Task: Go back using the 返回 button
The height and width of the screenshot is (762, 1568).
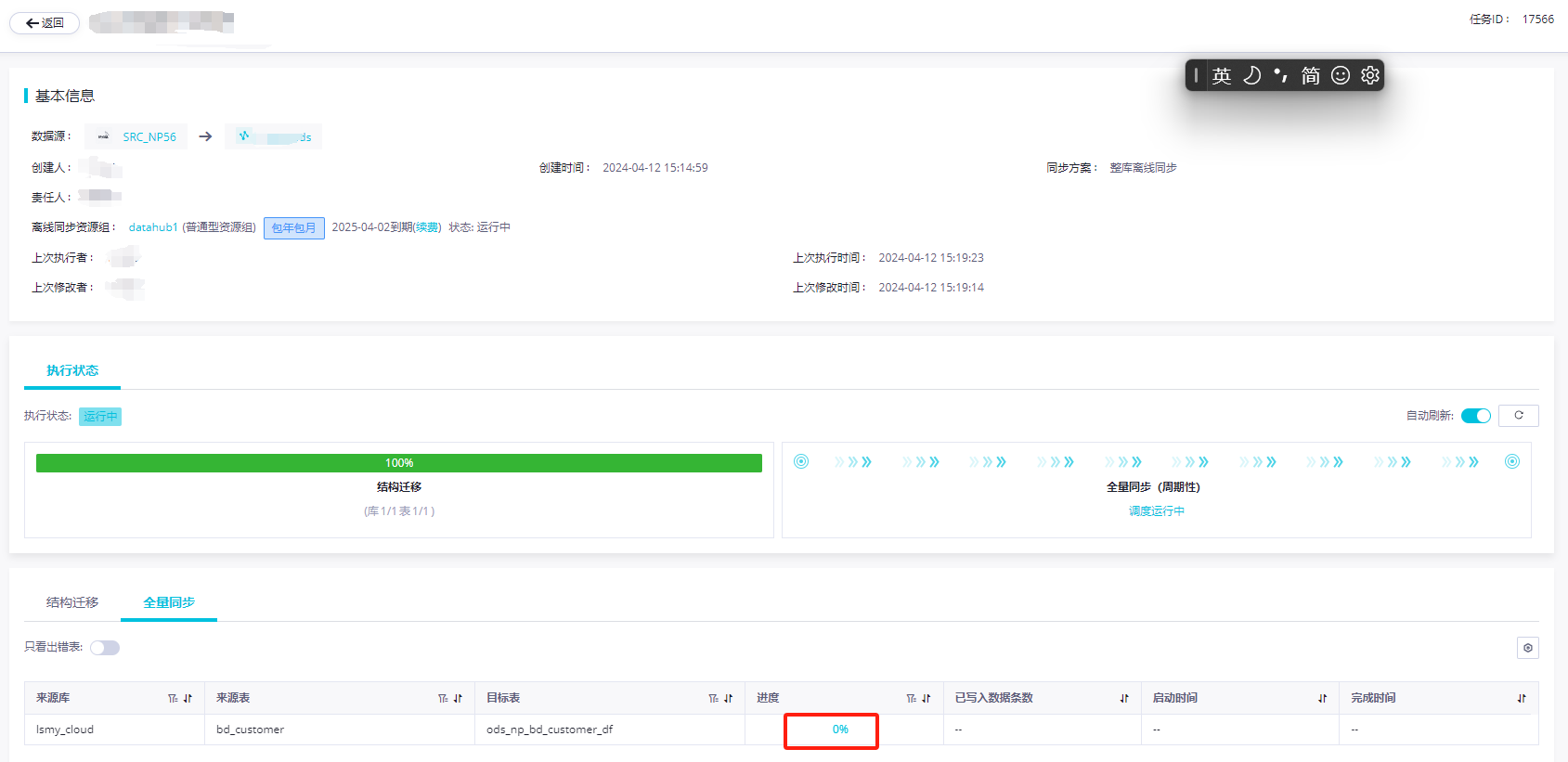Action: pyautogui.click(x=45, y=23)
